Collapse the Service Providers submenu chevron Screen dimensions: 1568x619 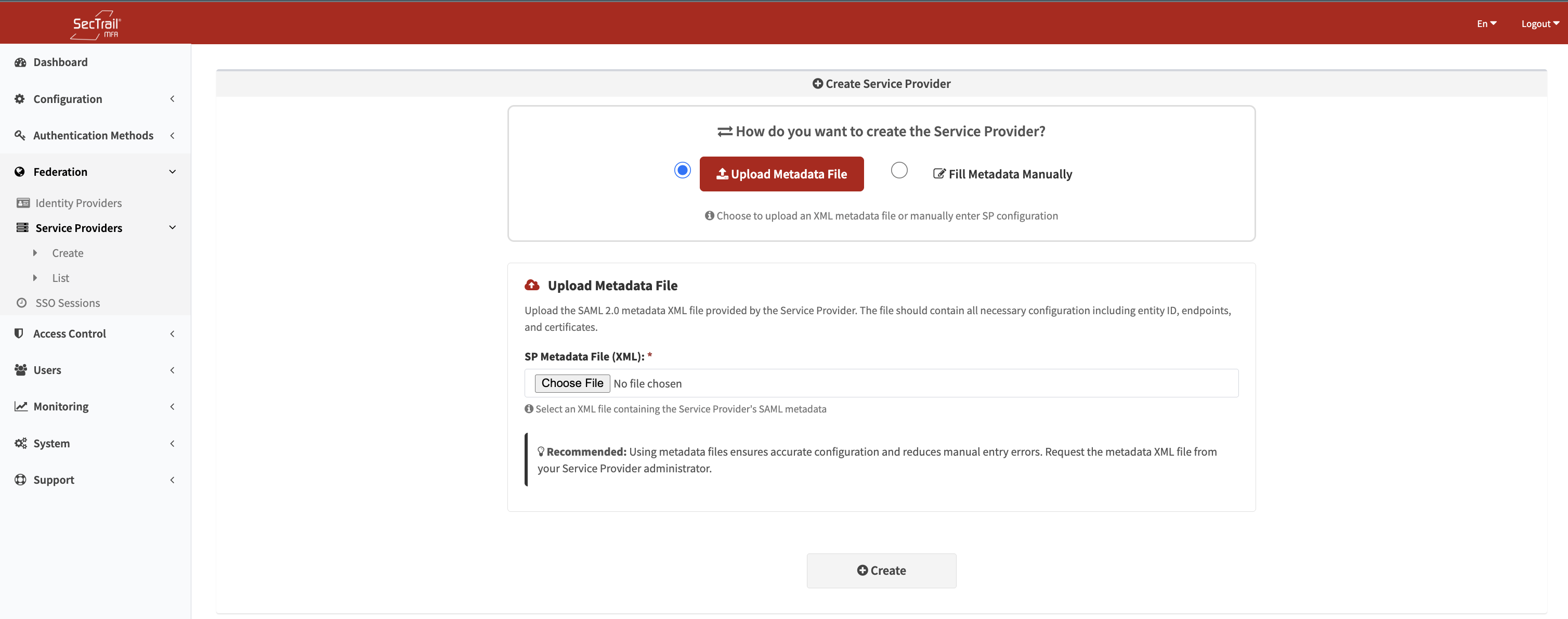(172, 228)
